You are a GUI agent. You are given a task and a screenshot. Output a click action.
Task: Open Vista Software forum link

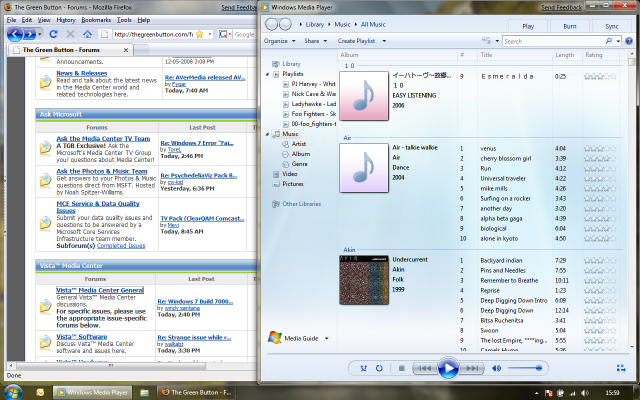[x=82, y=336]
